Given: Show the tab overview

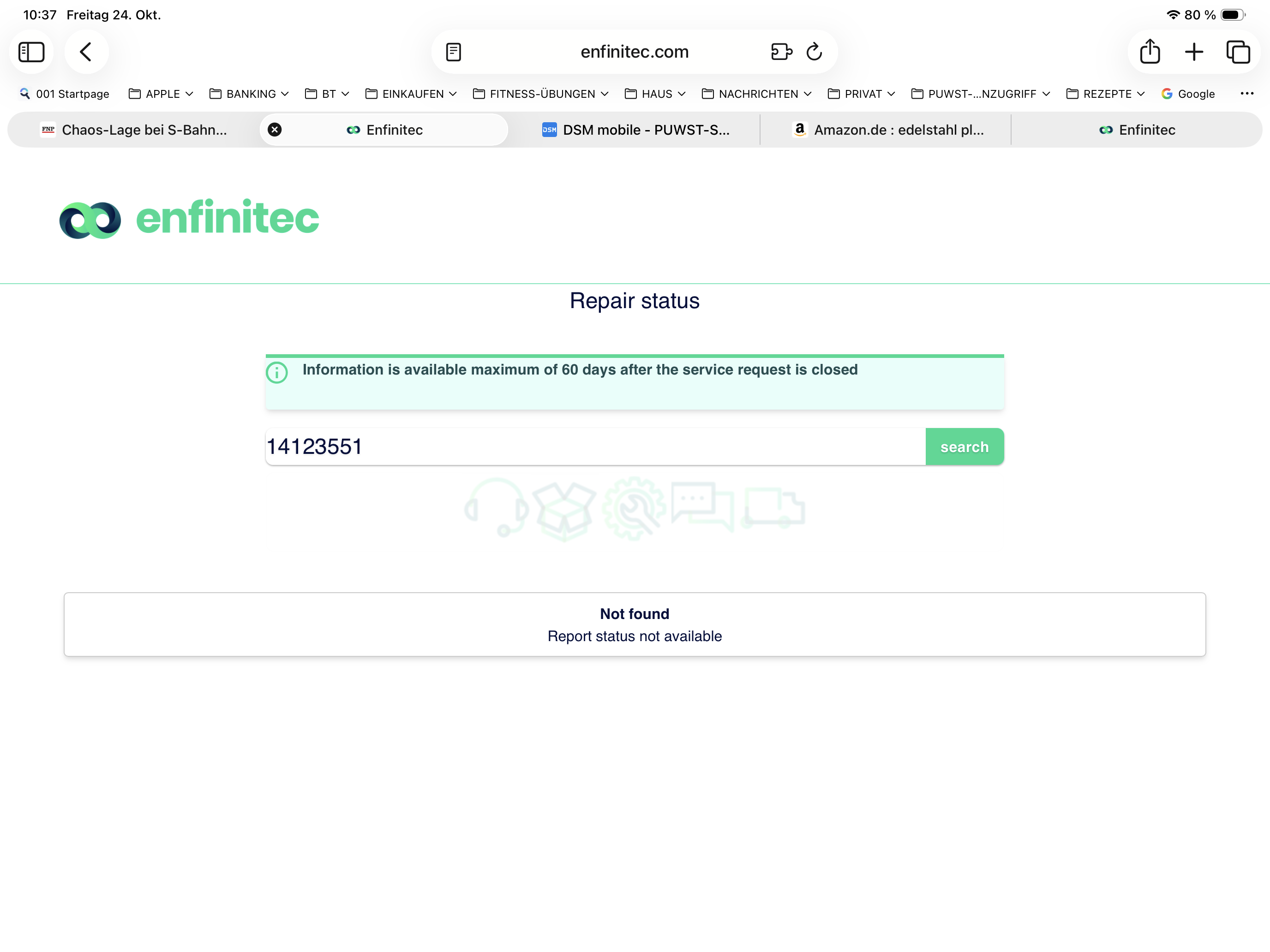Looking at the screenshot, I should (x=1238, y=52).
